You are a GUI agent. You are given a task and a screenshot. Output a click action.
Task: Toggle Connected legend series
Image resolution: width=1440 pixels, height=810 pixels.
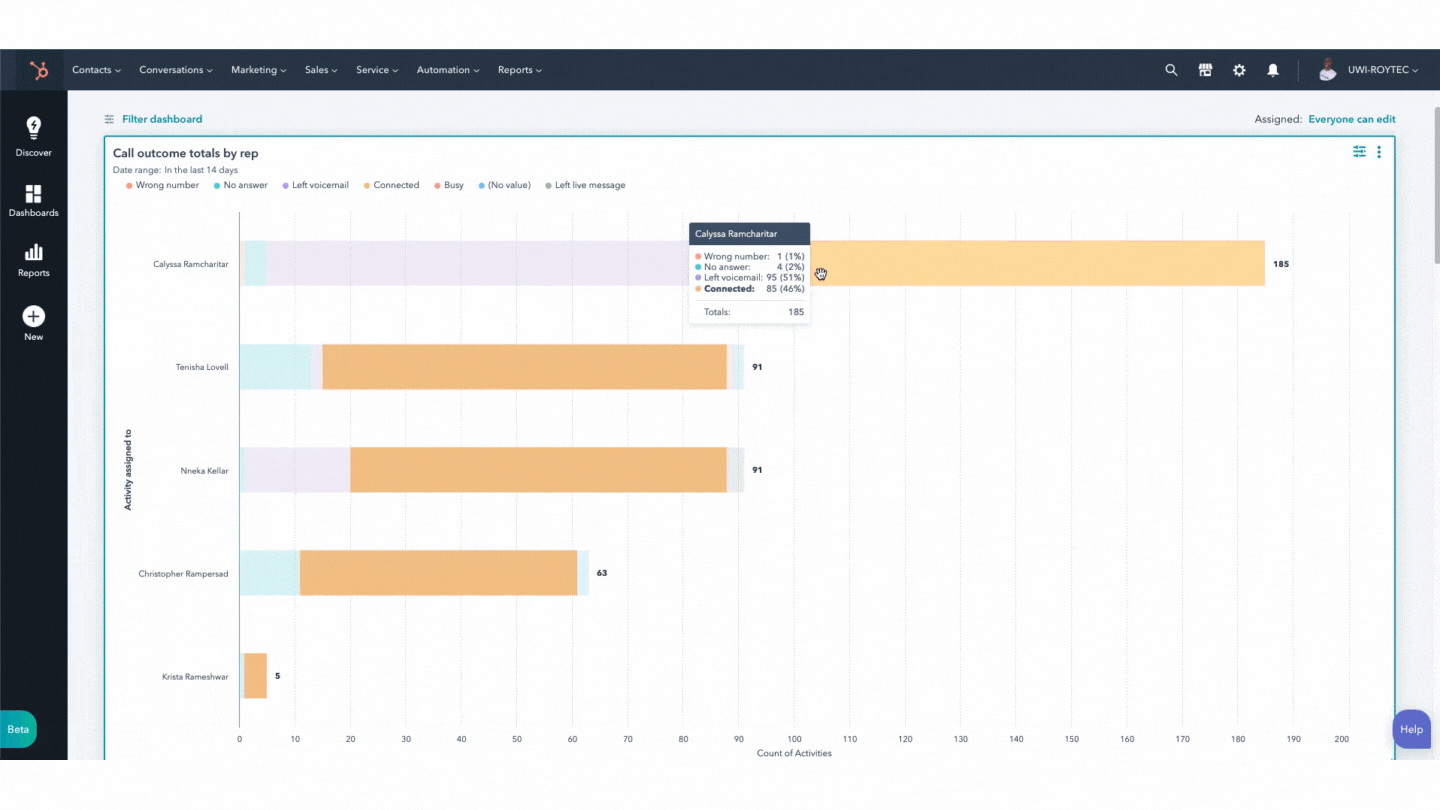coord(395,185)
